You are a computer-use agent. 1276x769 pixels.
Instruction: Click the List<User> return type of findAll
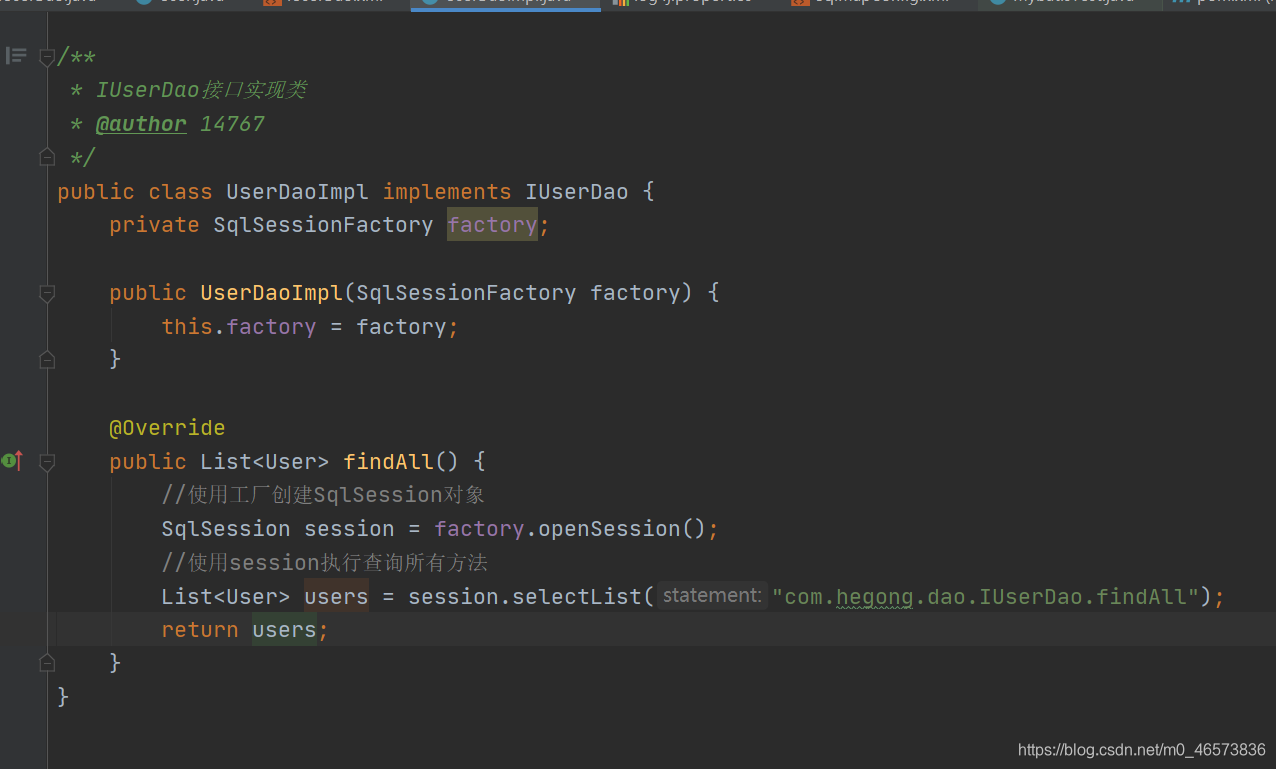(x=265, y=462)
